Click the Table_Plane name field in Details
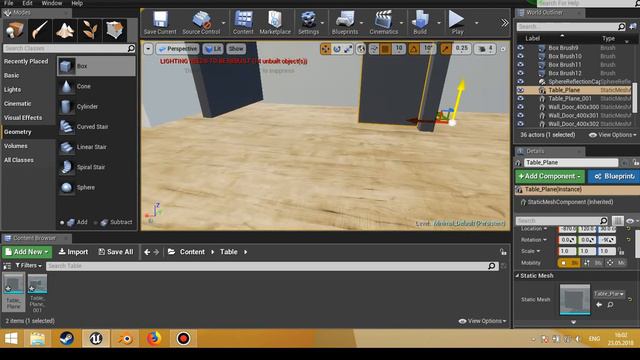The width and height of the screenshot is (640, 360). pos(571,162)
